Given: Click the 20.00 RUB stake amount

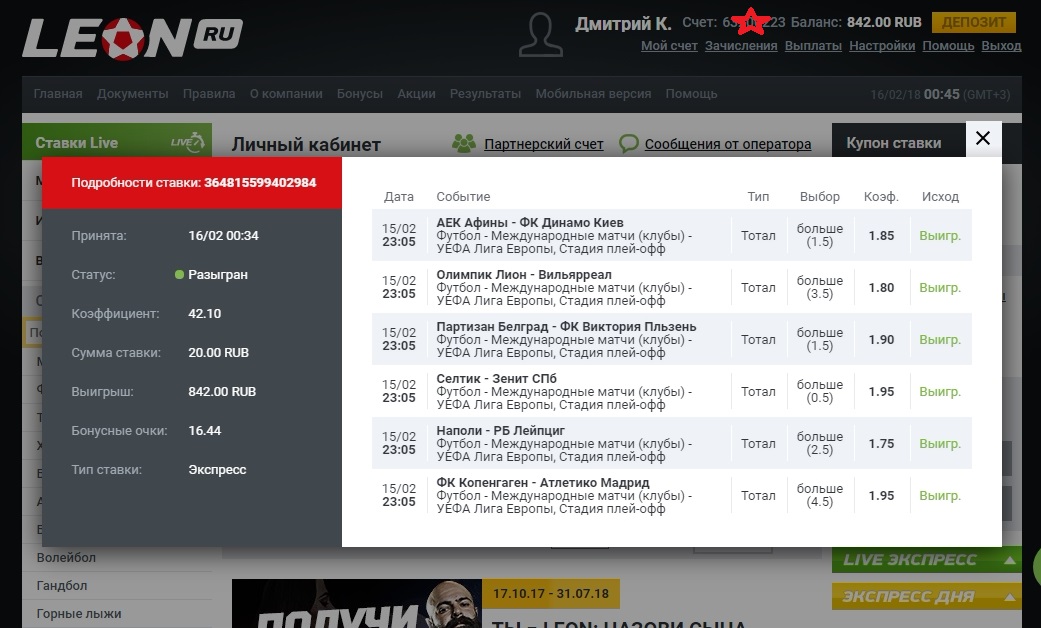Looking at the screenshot, I should pyautogui.click(x=218, y=353).
